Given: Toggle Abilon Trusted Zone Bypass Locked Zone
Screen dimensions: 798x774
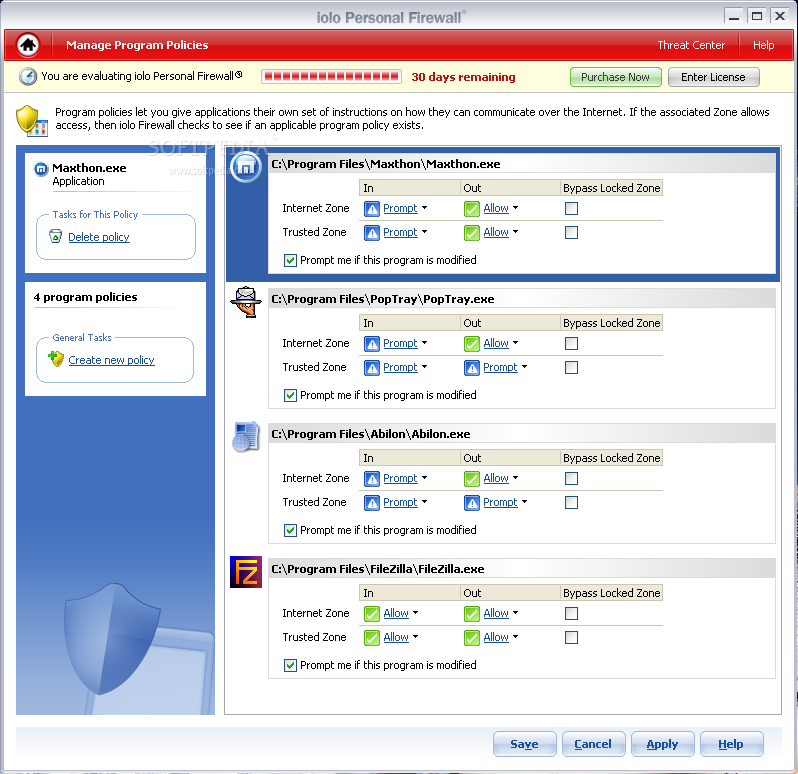Looking at the screenshot, I should (x=572, y=502).
